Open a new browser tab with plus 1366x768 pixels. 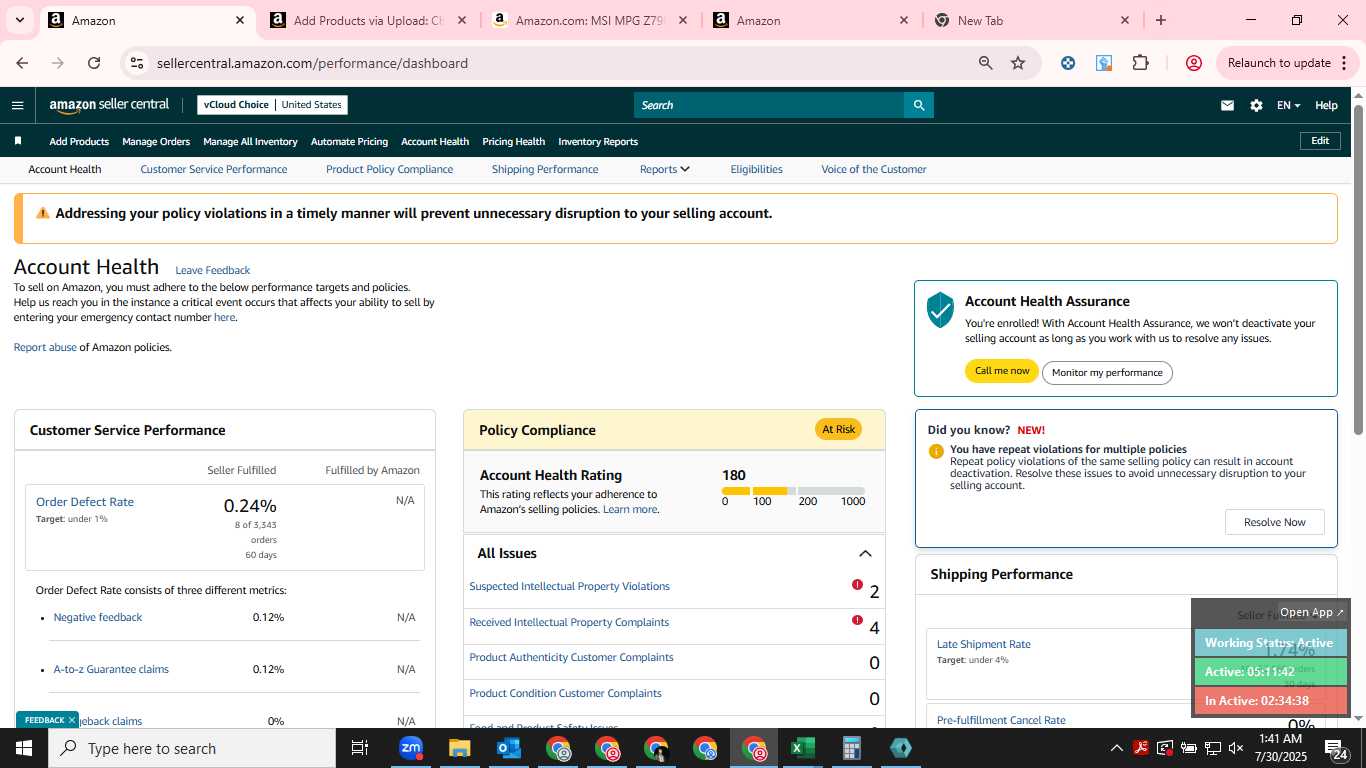tap(1160, 20)
